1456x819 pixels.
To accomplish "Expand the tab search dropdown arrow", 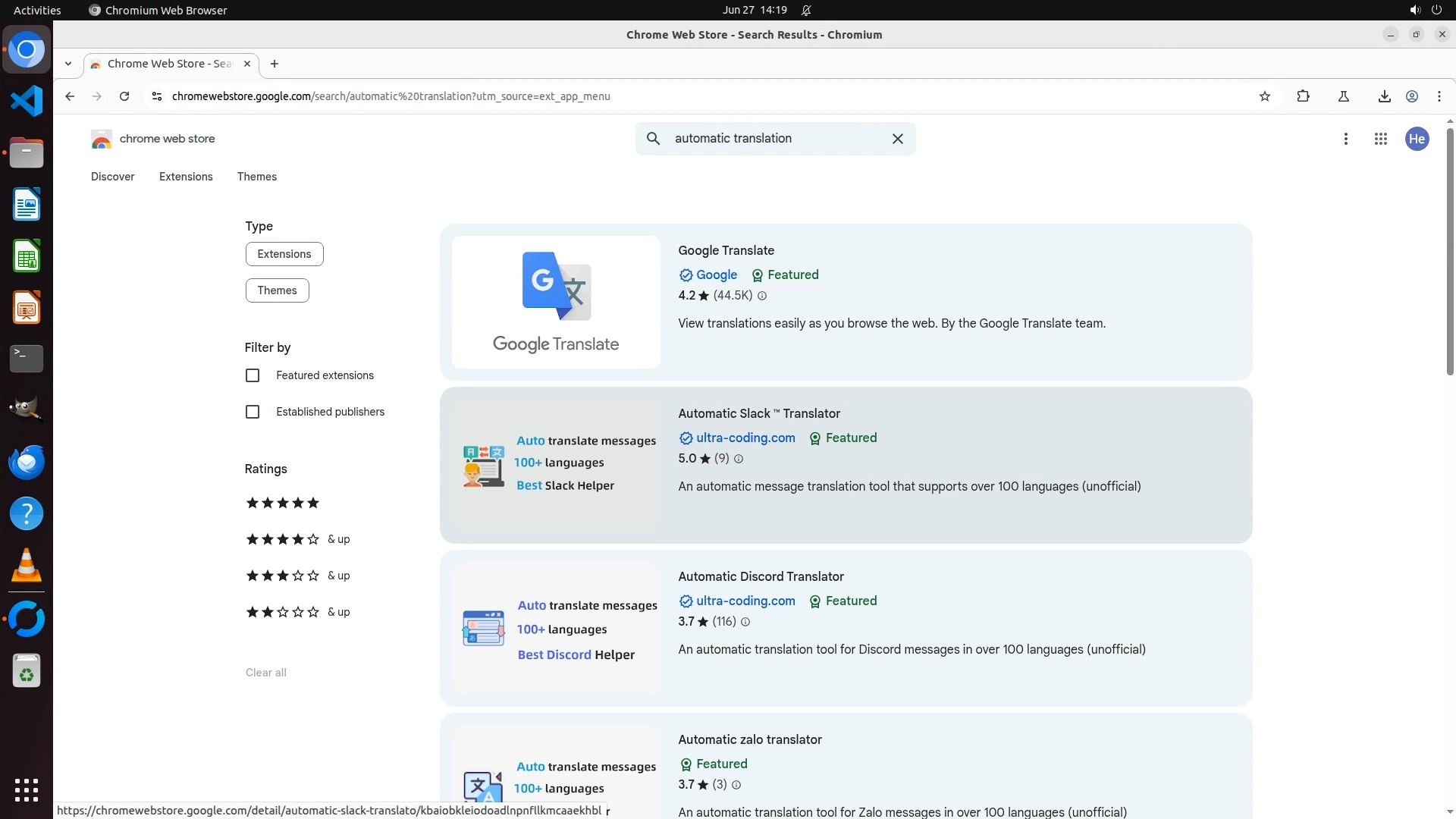I will tap(68, 64).
